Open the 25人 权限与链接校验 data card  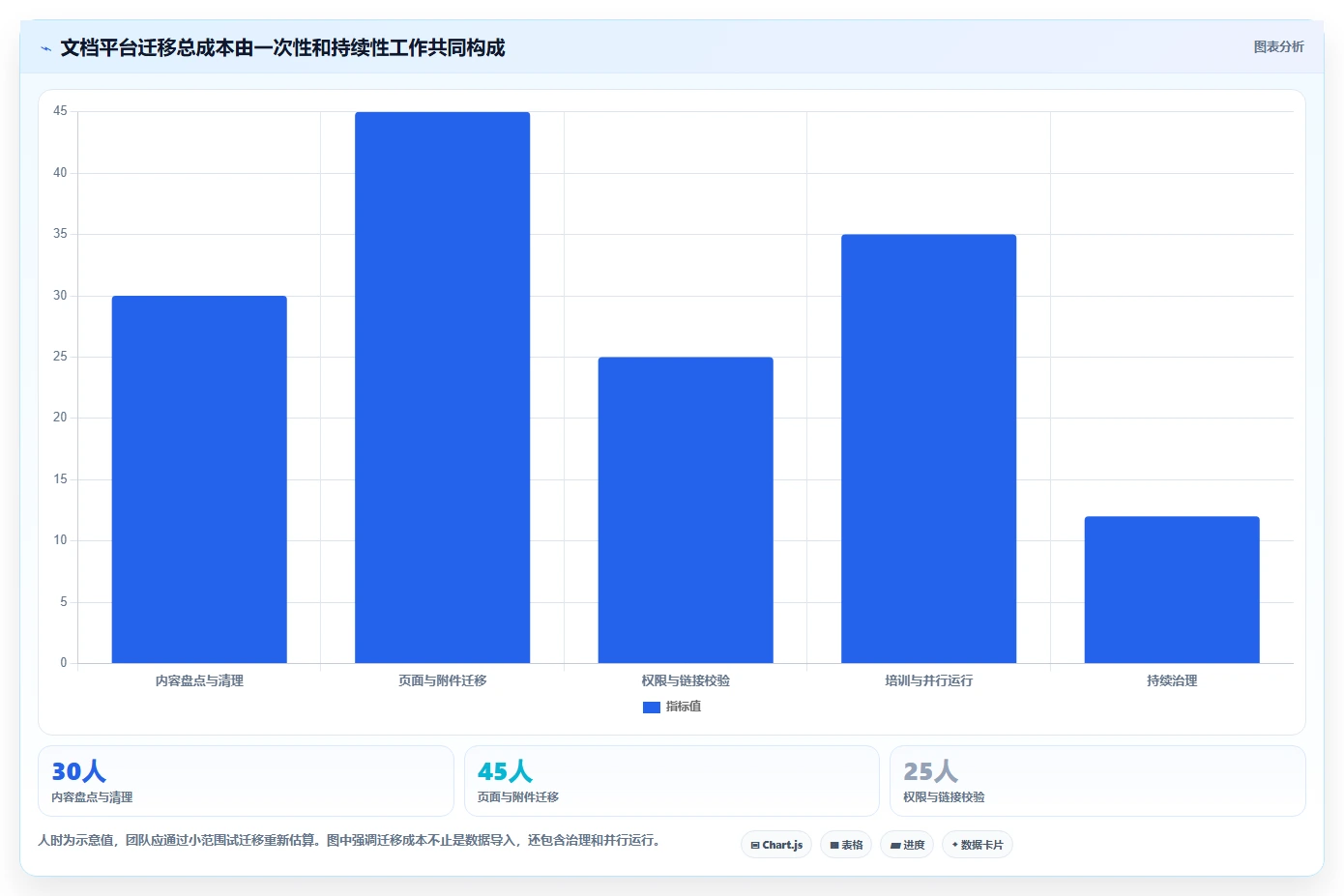1097,781
